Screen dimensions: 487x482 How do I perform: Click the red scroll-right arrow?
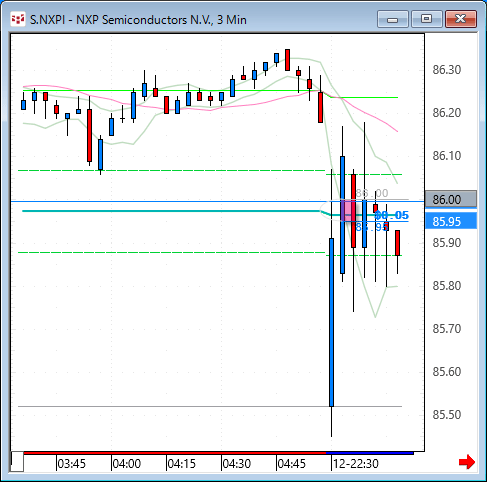[x=467, y=462]
